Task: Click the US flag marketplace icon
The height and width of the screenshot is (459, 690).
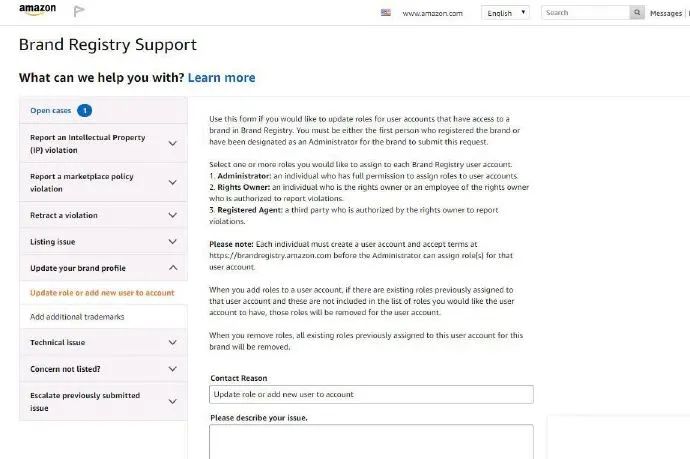Action: click(386, 13)
